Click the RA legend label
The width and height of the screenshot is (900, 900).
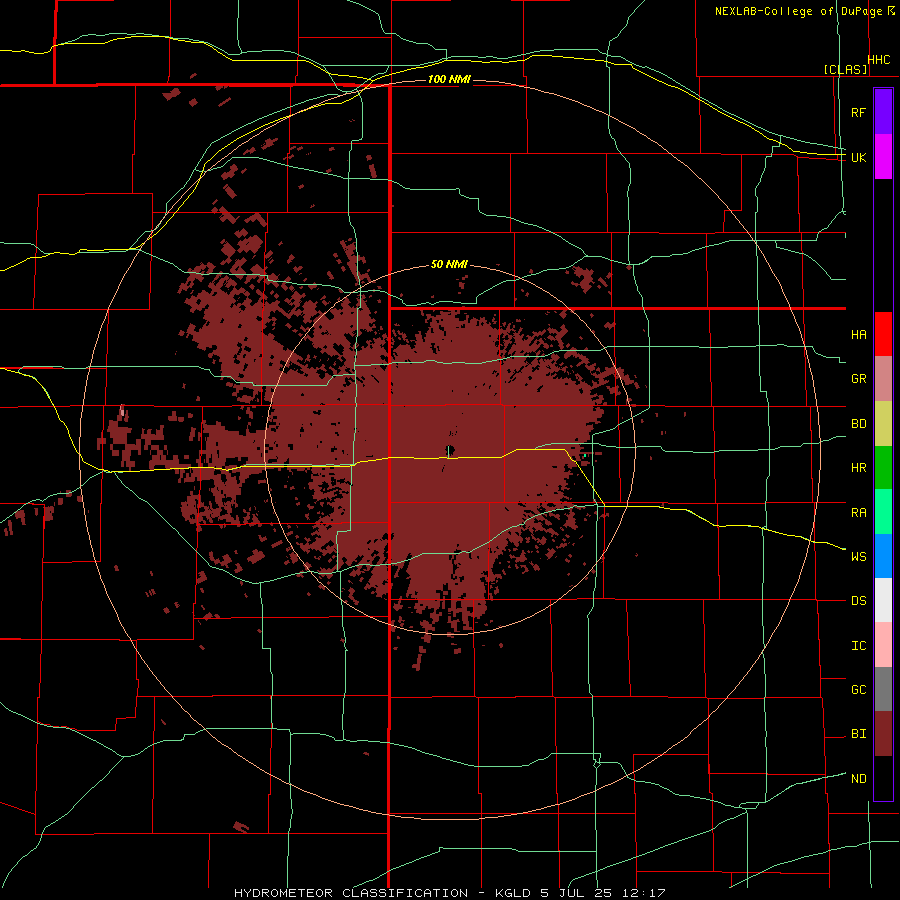[x=858, y=513]
